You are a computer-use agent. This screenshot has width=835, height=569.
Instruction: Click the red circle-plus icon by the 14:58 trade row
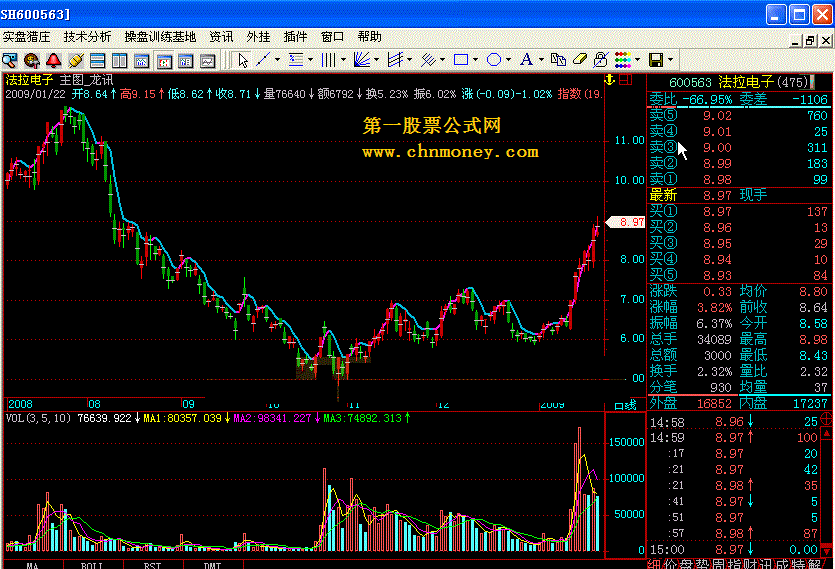[x=826, y=418]
